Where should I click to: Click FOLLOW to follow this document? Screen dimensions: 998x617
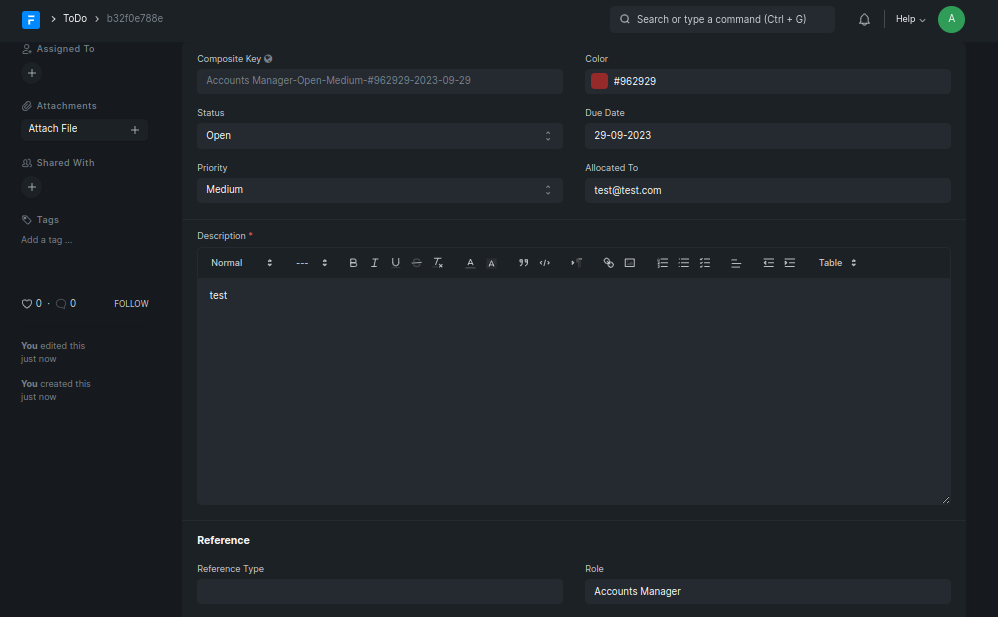(131, 304)
